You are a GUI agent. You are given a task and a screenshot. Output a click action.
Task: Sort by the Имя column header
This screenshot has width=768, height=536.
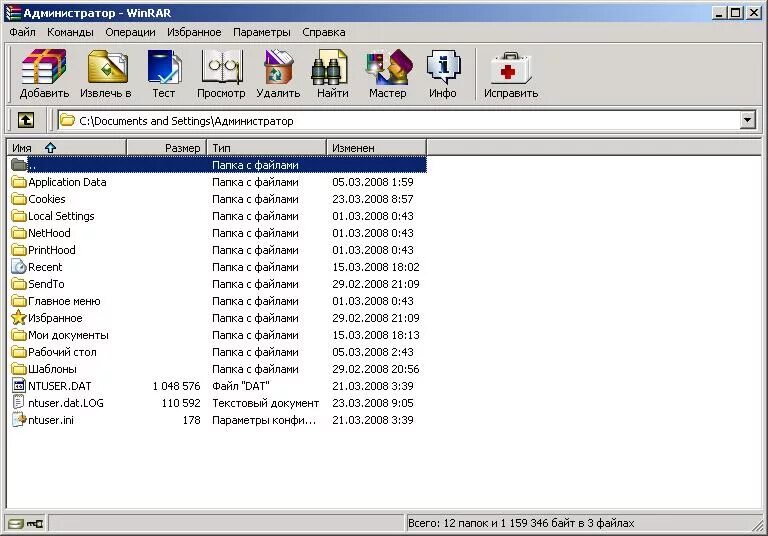[67, 147]
